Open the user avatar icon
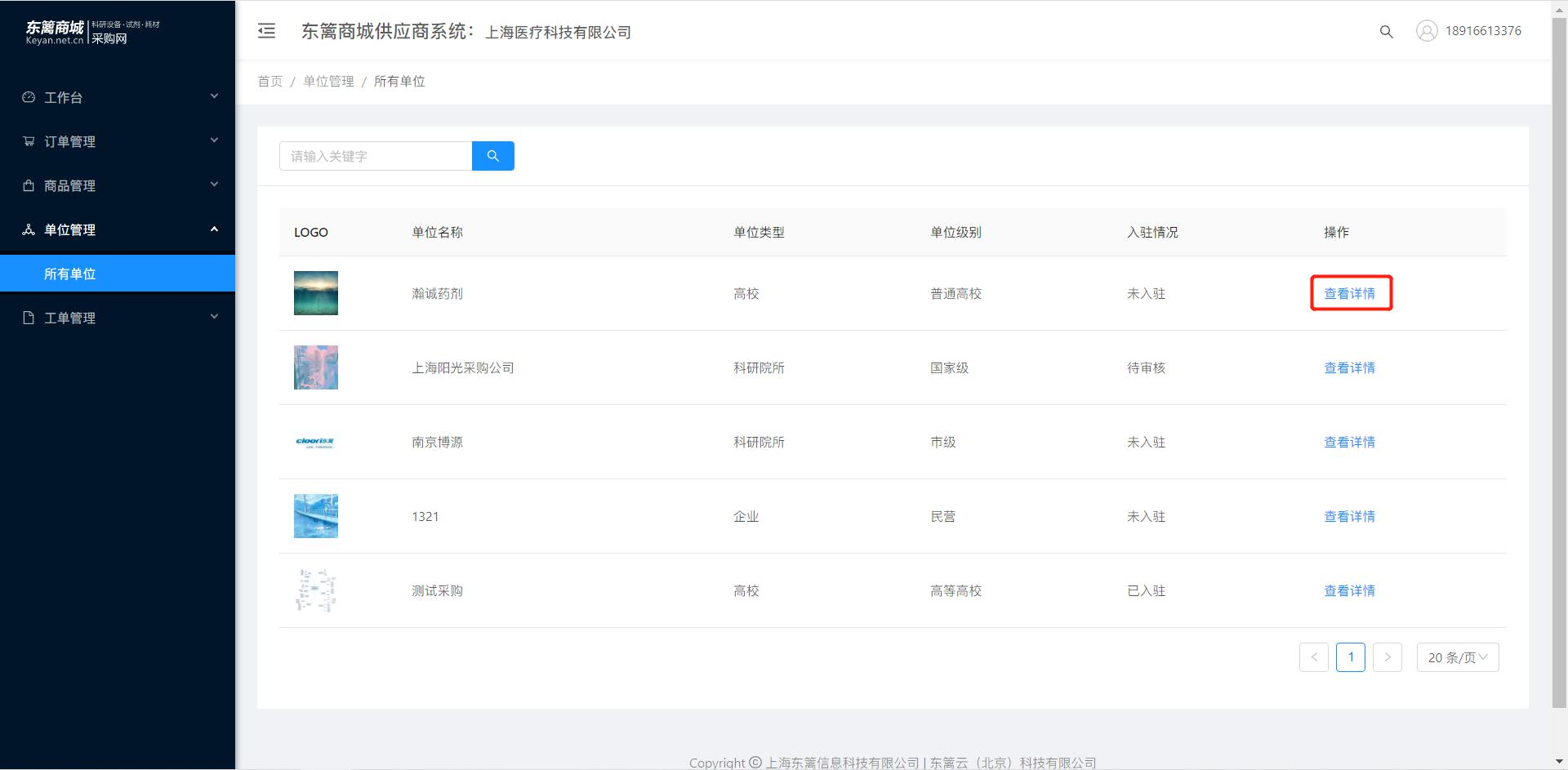Image resolution: width=1568 pixels, height=770 pixels. (1427, 31)
